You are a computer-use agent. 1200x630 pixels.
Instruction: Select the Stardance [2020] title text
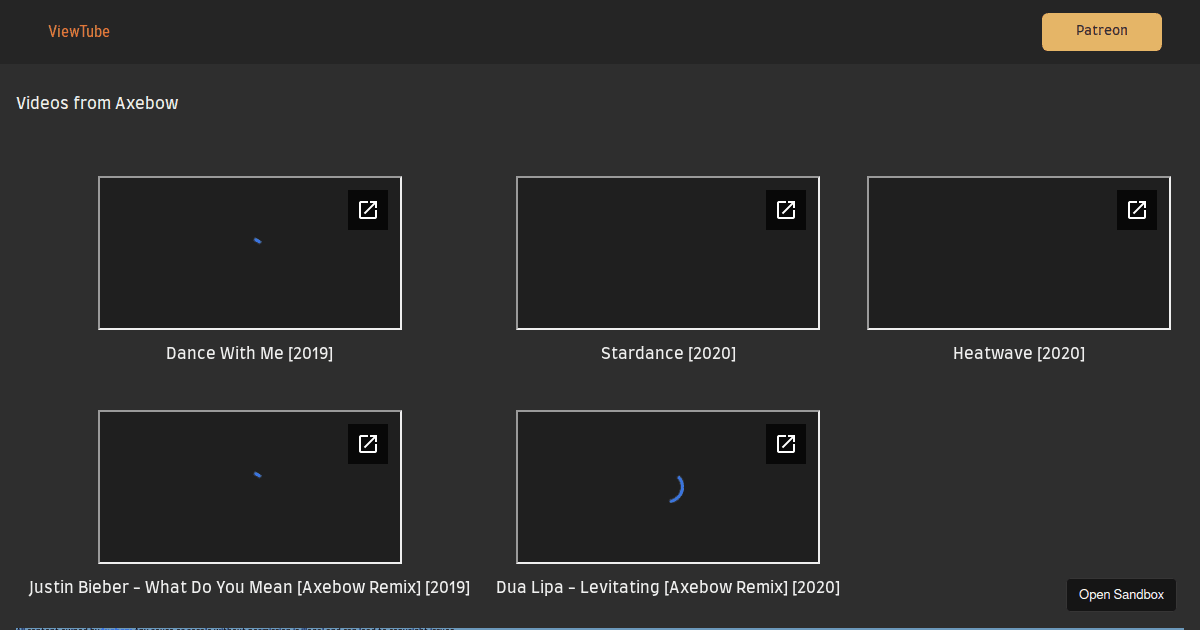point(668,353)
